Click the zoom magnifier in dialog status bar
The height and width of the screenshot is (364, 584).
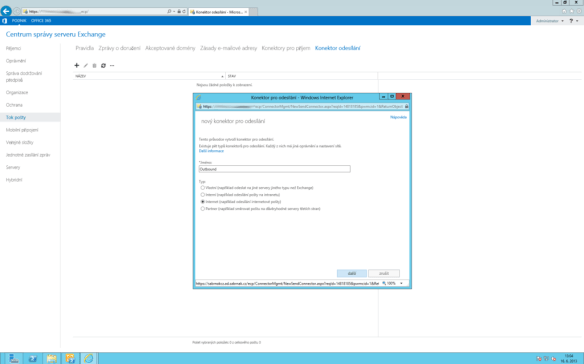tap(384, 284)
